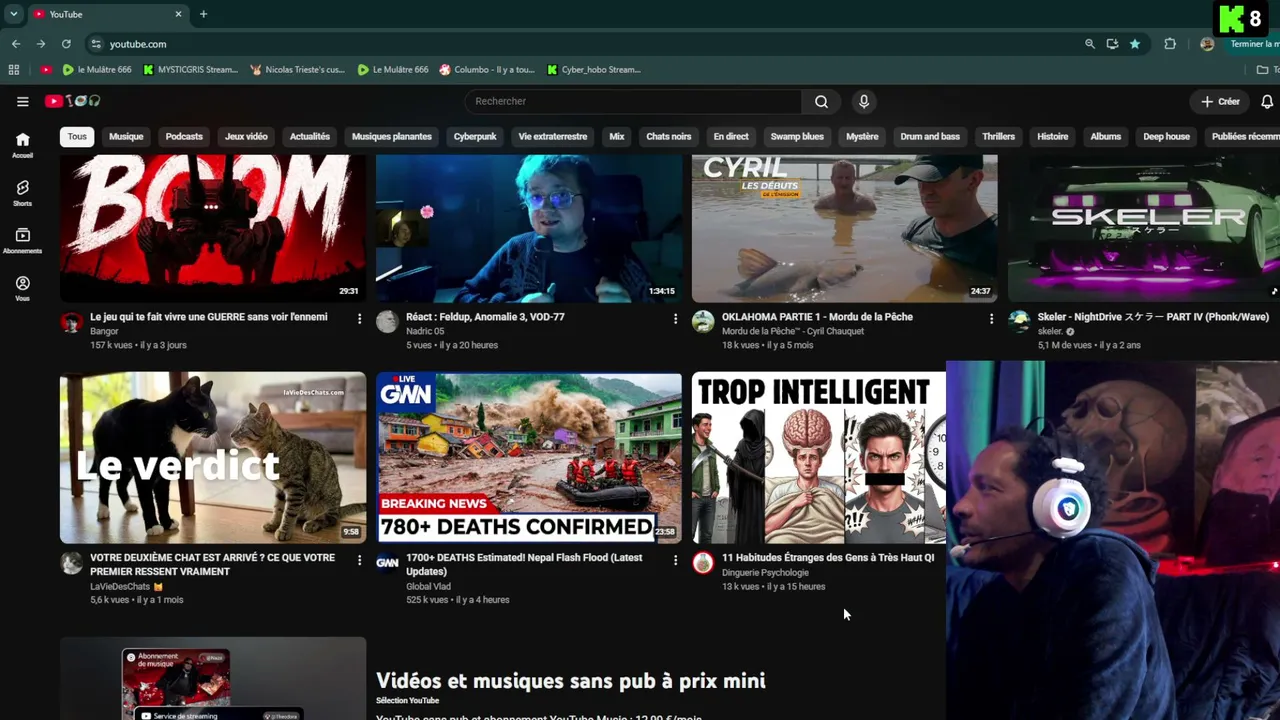Open the Columbo bookmark

point(487,70)
